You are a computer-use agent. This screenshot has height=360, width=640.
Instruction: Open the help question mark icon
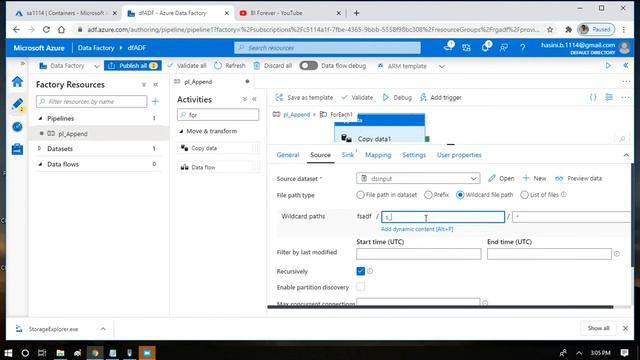click(522, 48)
